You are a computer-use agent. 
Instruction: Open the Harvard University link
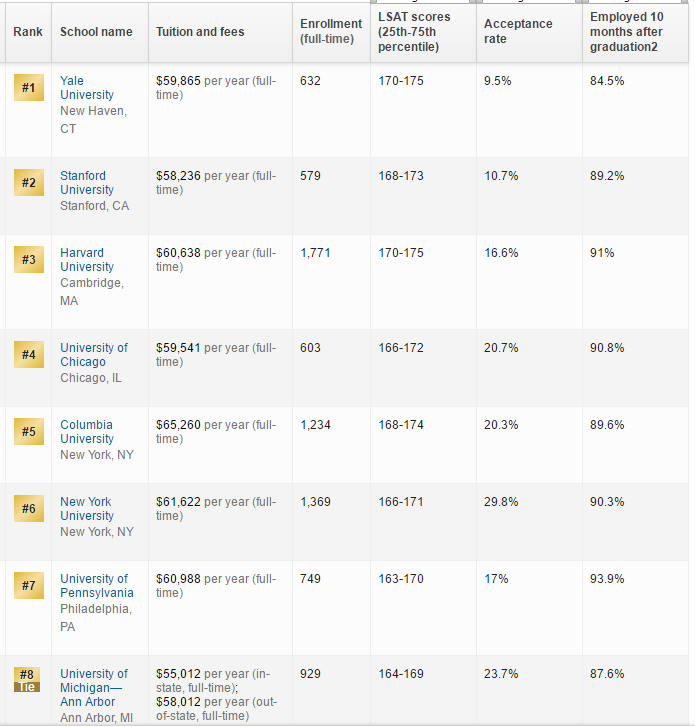pos(86,260)
